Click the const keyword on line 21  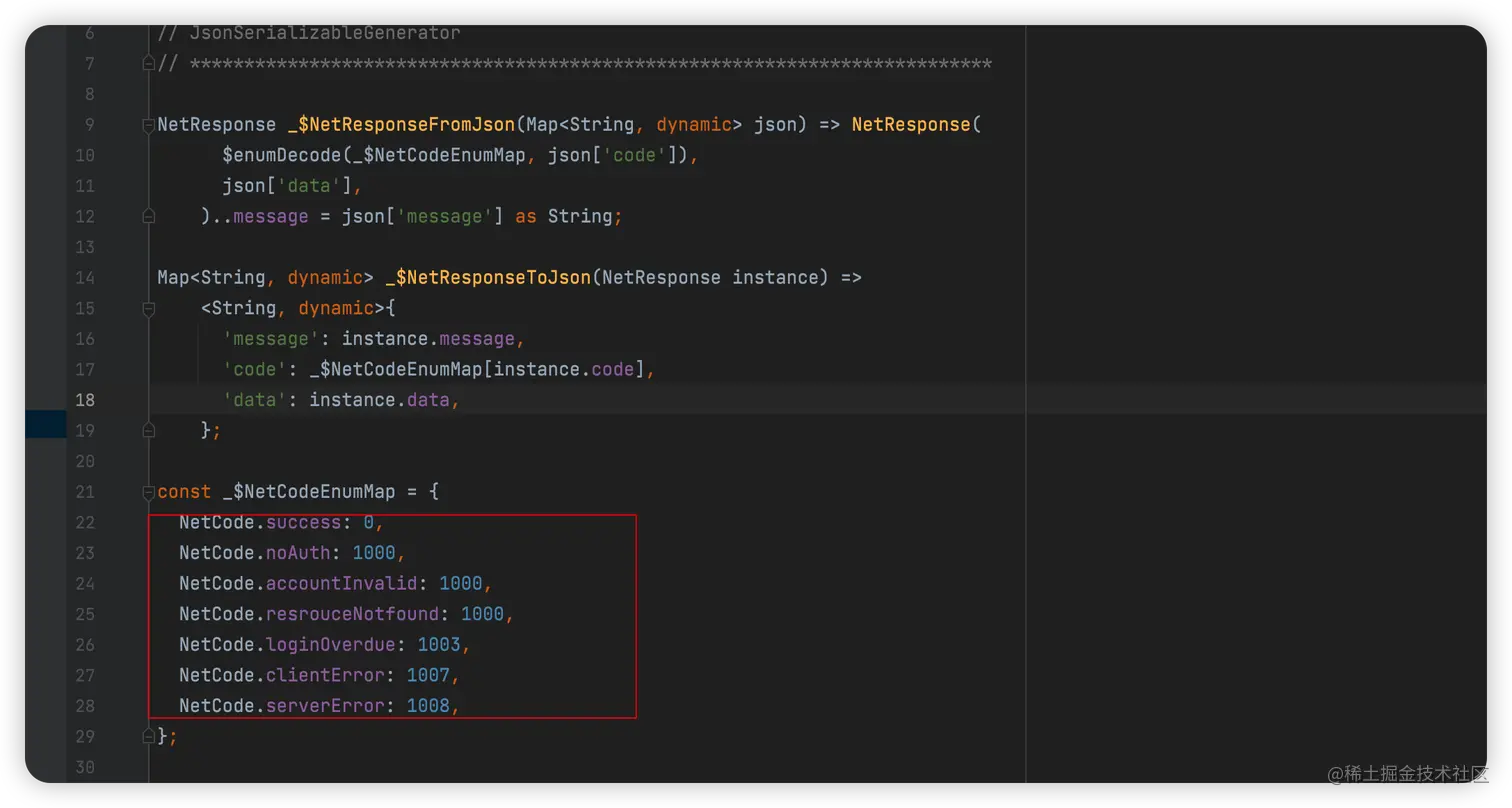[x=185, y=492]
